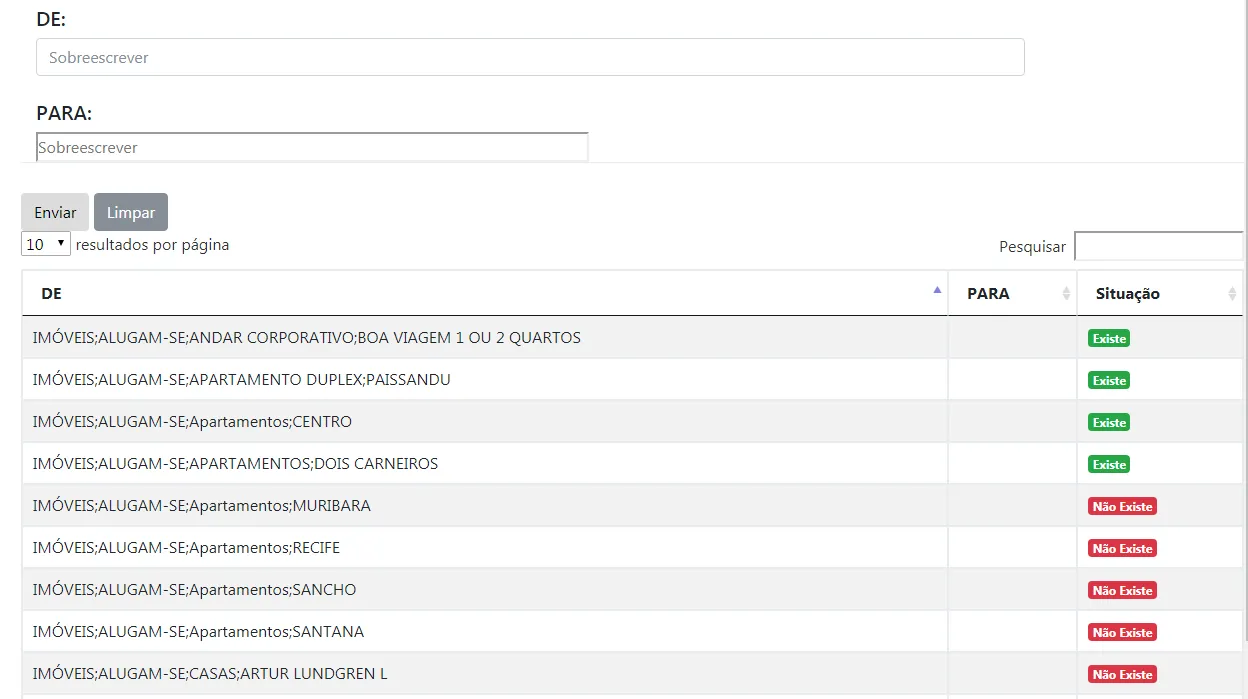Screen dimensions: 1248x699
Task: Select row Apartamentos;CENTRO
Action: [632, 422]
